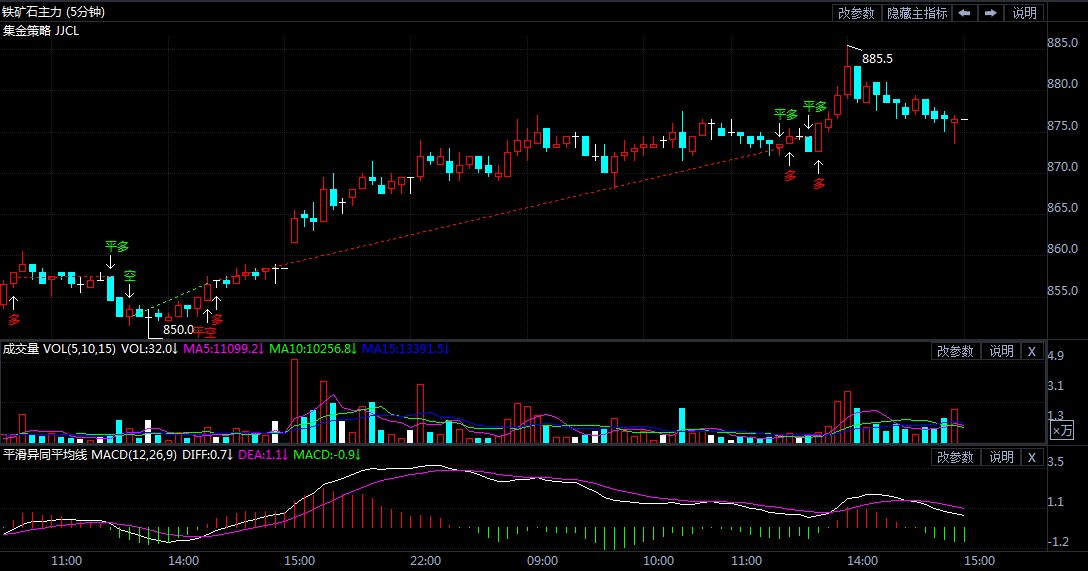Open 改参数 for the MACD panel

coord(955,457)
